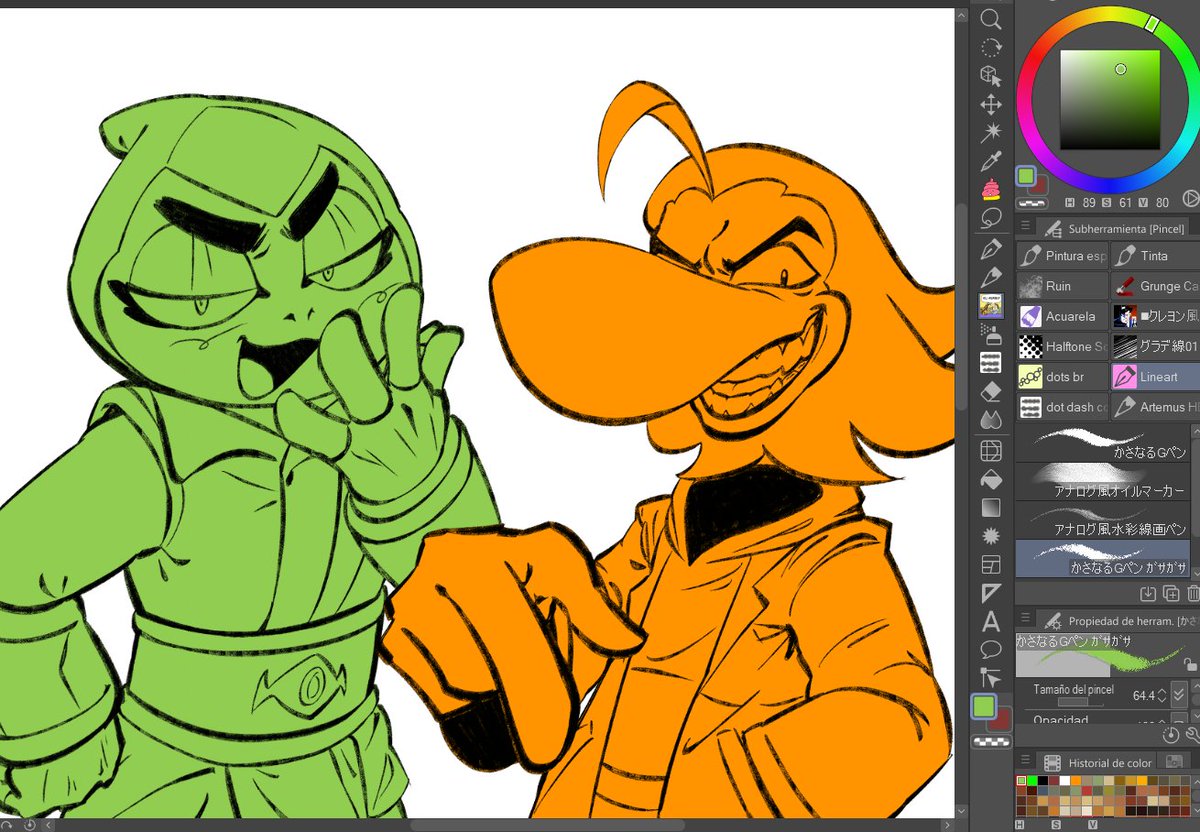Select the Move layer tool

(x=991, y=104)
